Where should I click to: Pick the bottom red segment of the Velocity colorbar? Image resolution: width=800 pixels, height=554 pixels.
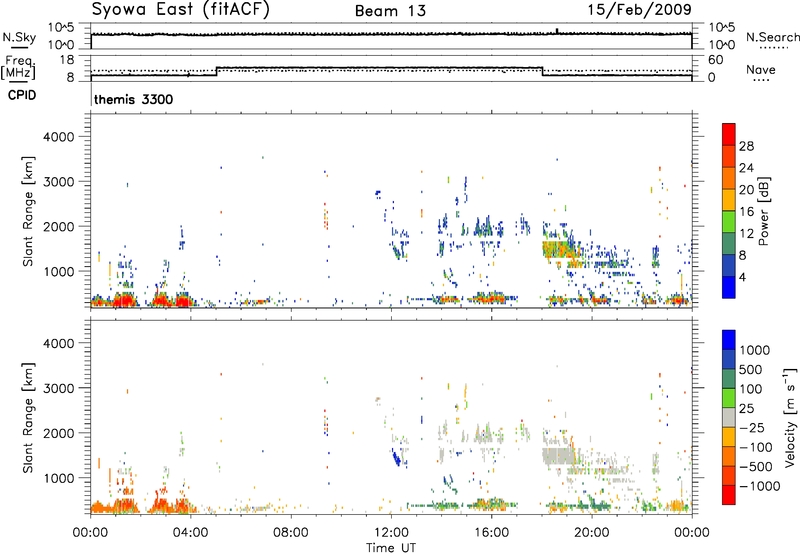coord(729,495)
